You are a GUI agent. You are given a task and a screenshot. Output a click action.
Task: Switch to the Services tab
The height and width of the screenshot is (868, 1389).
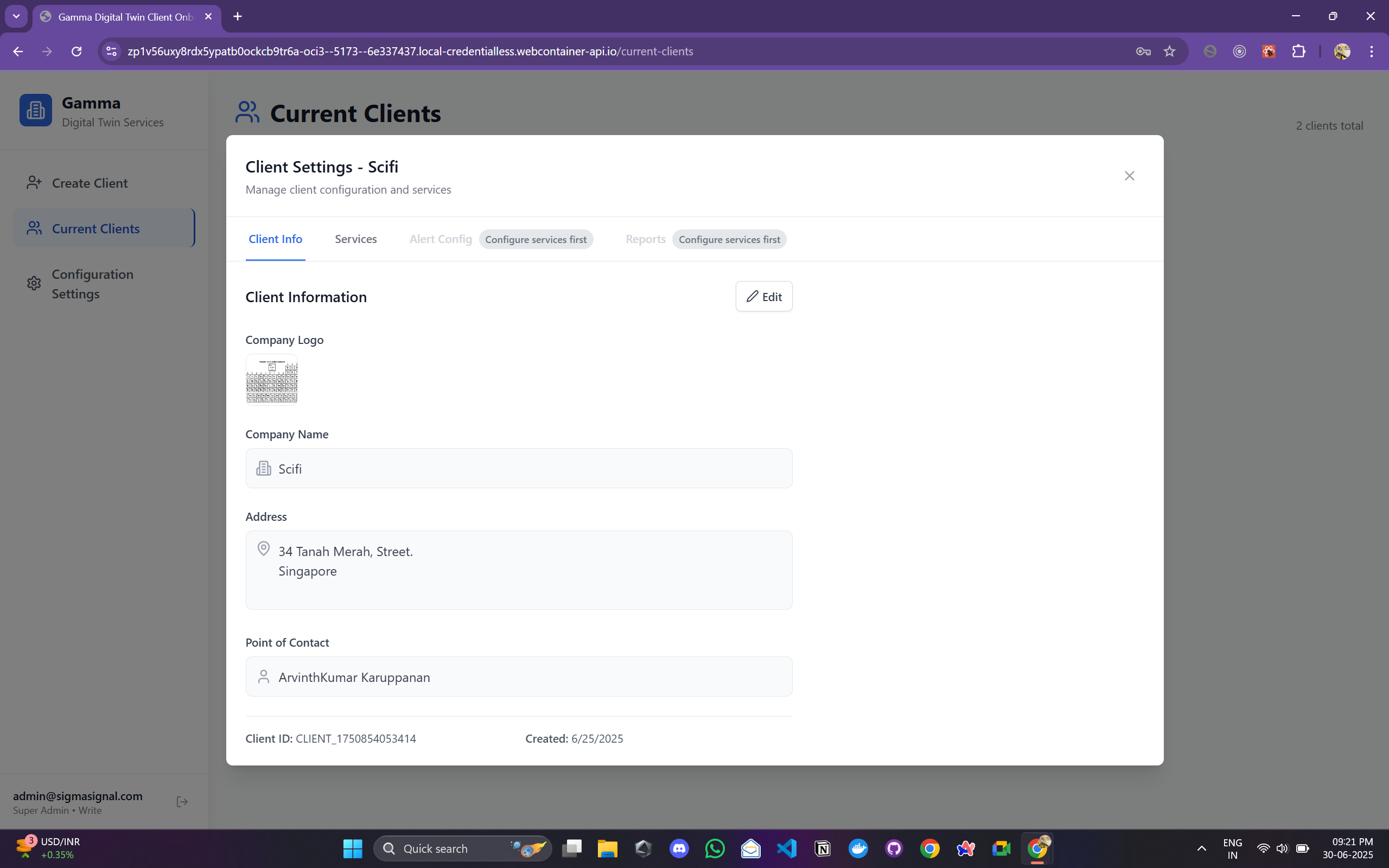(x=355, y=239)
